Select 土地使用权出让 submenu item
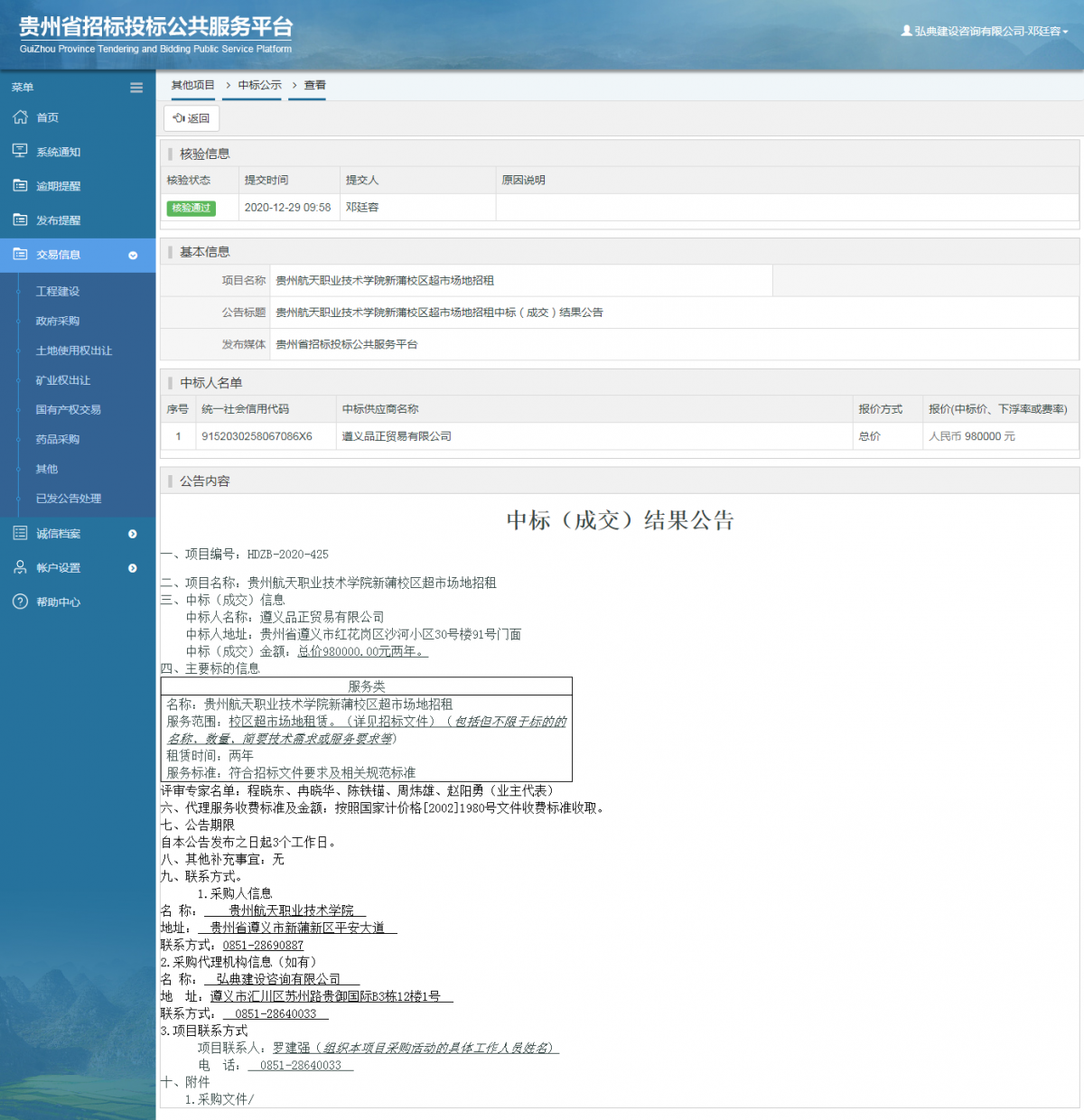Screen dimensions: 1084x1120 click(74, 350)
